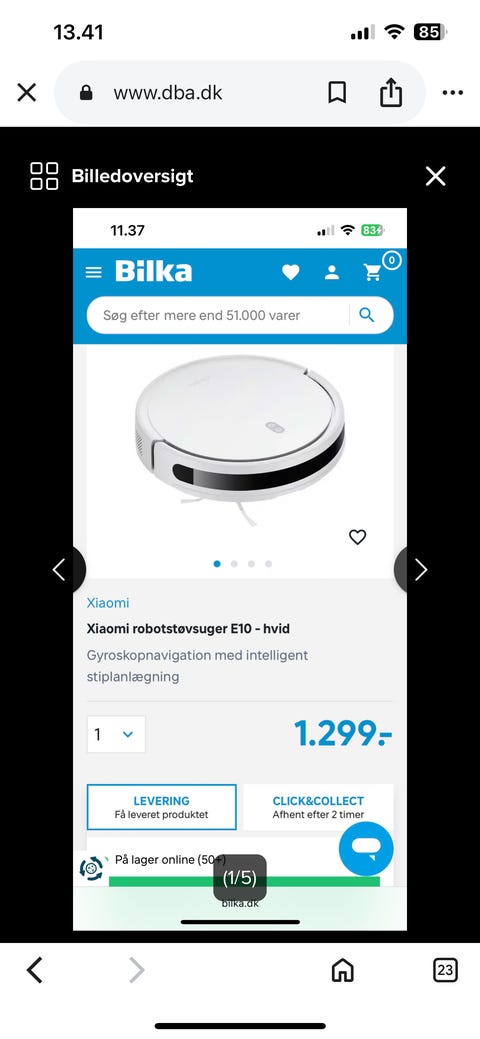Select the LEVERING delivery tab
This screenshot has width=480, height=1039.
pos(161,807)
